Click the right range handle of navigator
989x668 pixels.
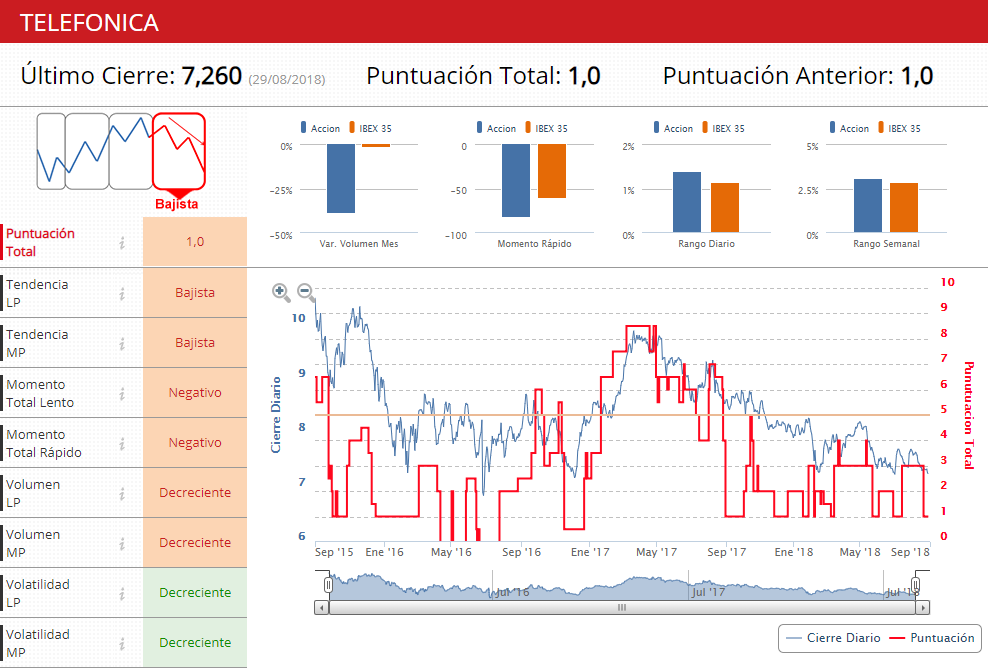[916, 583]
